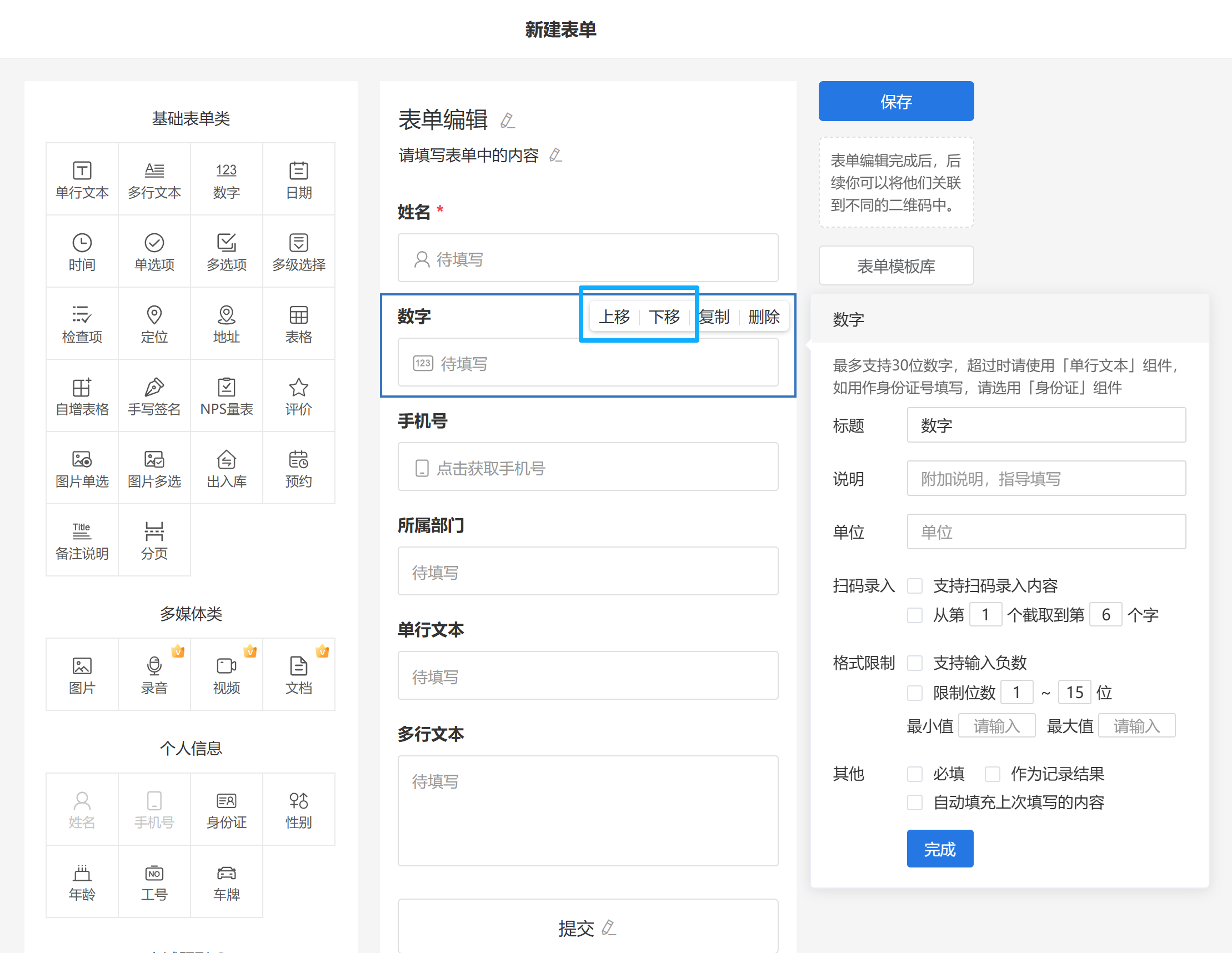Check the 支持输入负数 option
The height and width of the screenshot is (953, 1232).
[914, 663]
